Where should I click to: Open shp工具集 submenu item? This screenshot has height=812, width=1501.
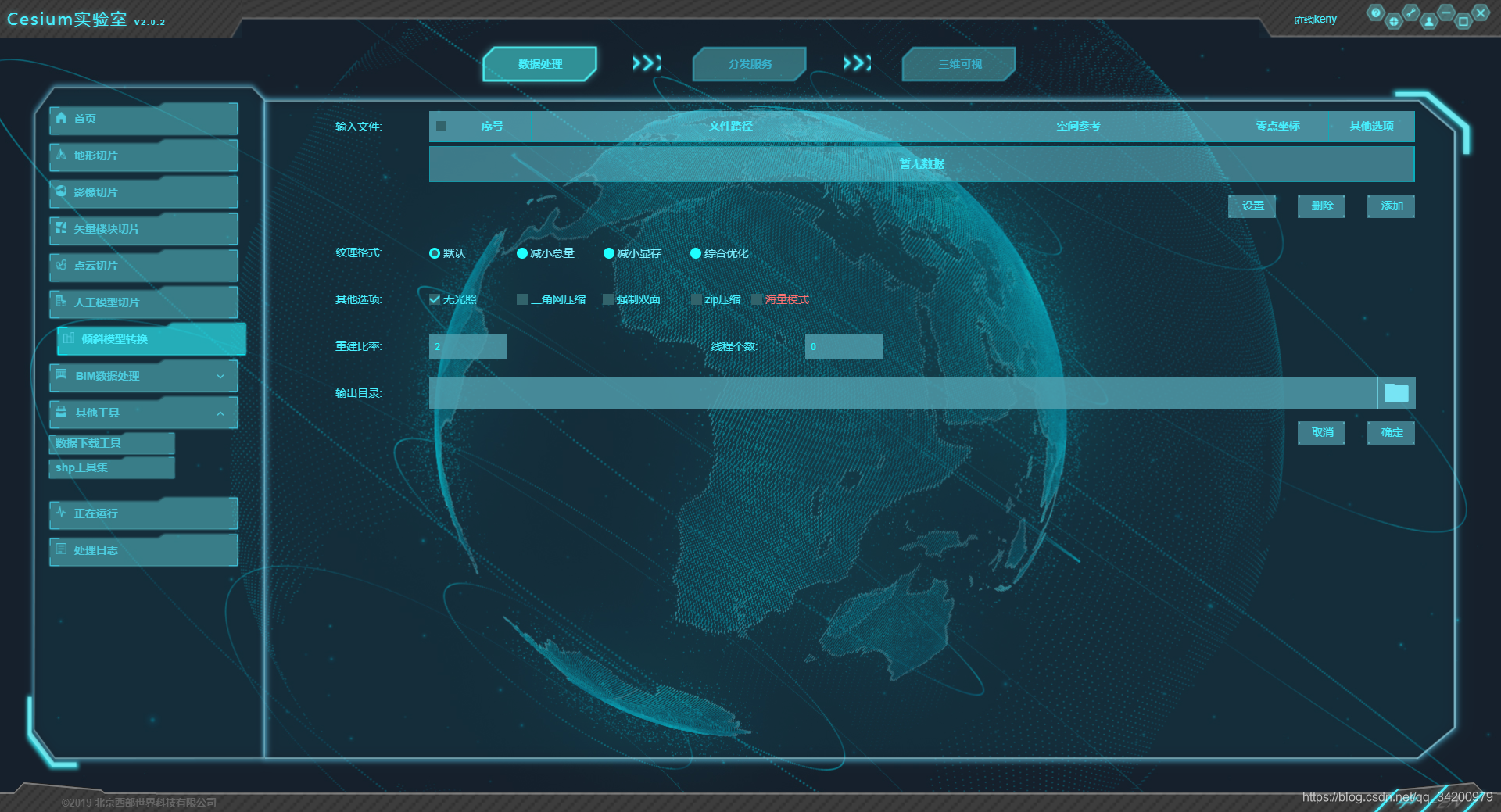coord(112,467)
